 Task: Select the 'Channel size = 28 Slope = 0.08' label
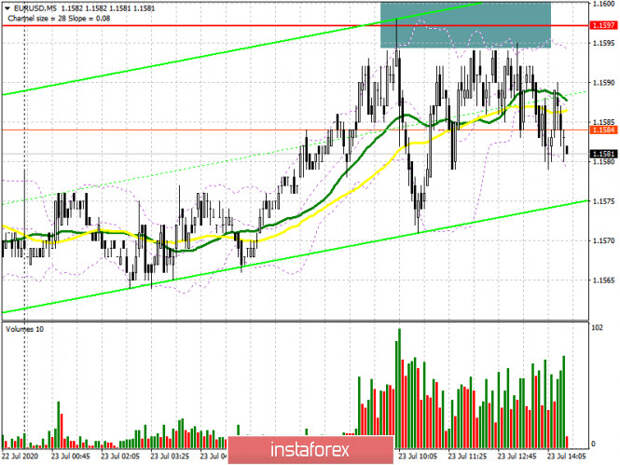point(59,18)
